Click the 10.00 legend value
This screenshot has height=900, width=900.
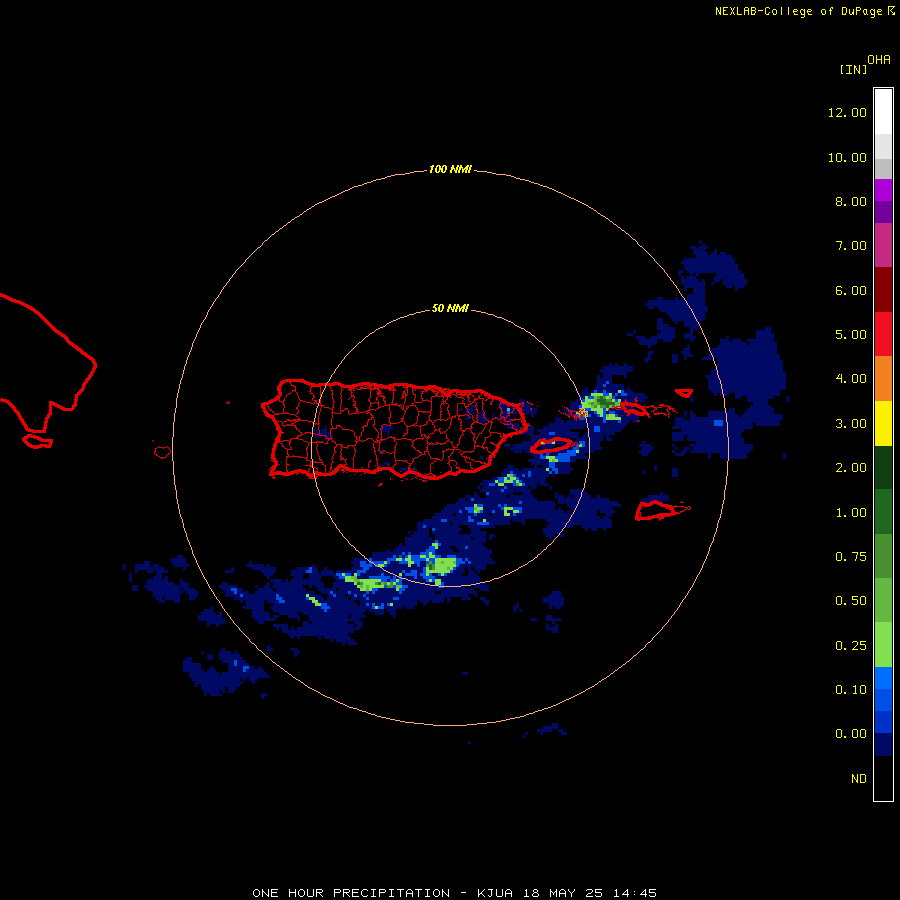(x=847, y=157)
